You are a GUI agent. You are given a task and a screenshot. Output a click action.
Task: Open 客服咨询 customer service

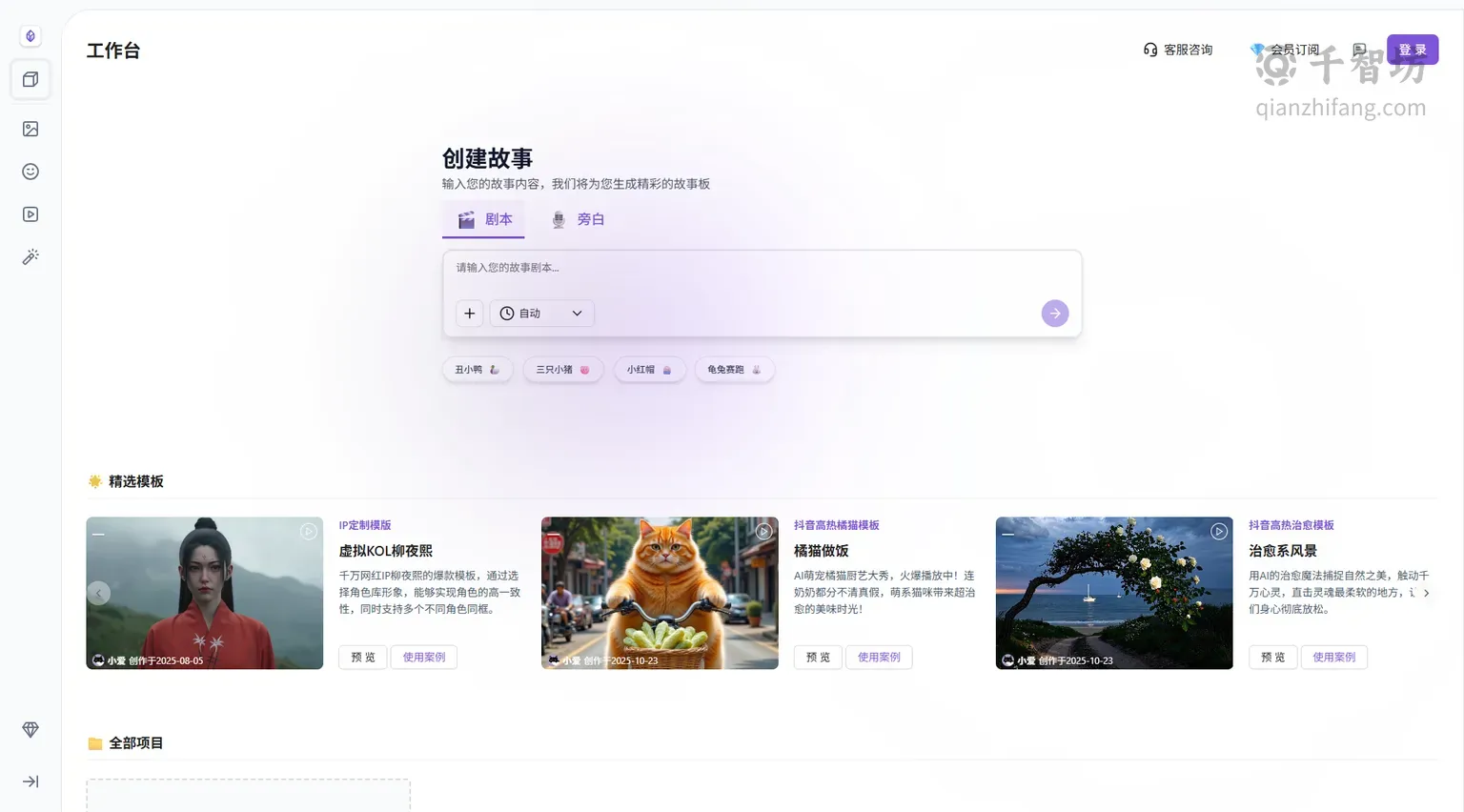click(1178, 50)
